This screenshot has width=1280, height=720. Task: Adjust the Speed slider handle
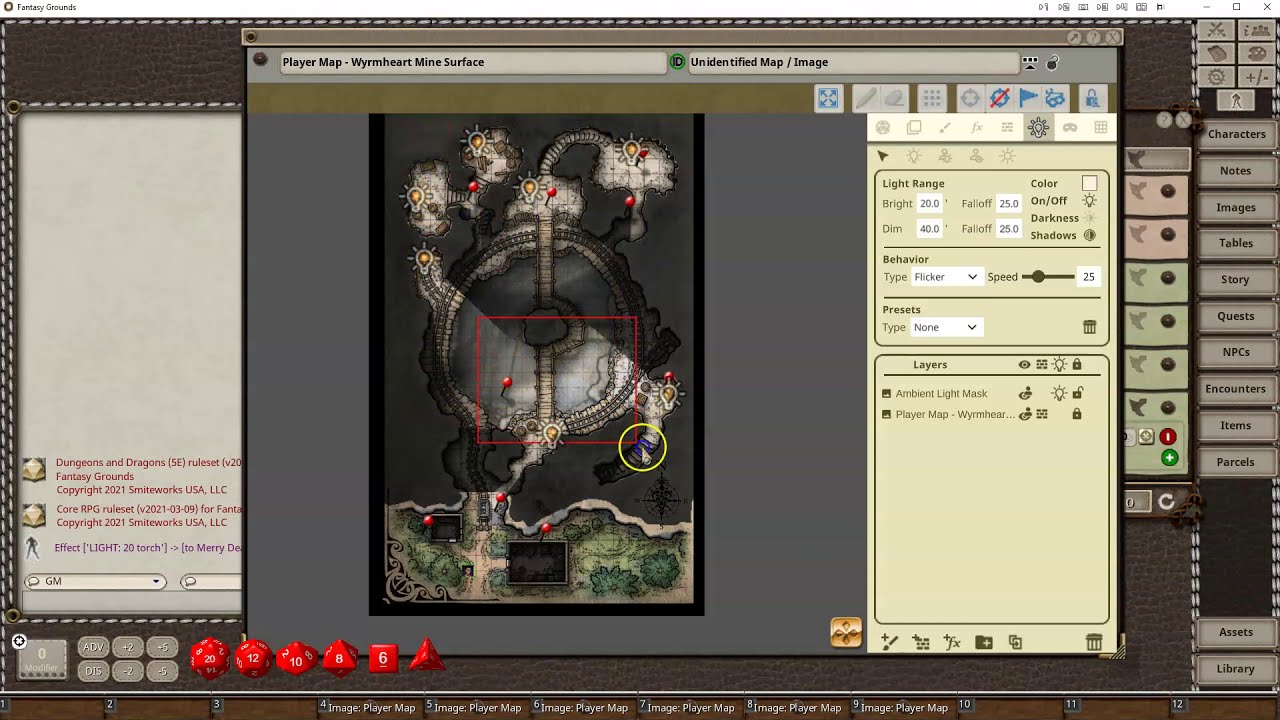(x=1039, y=277)
